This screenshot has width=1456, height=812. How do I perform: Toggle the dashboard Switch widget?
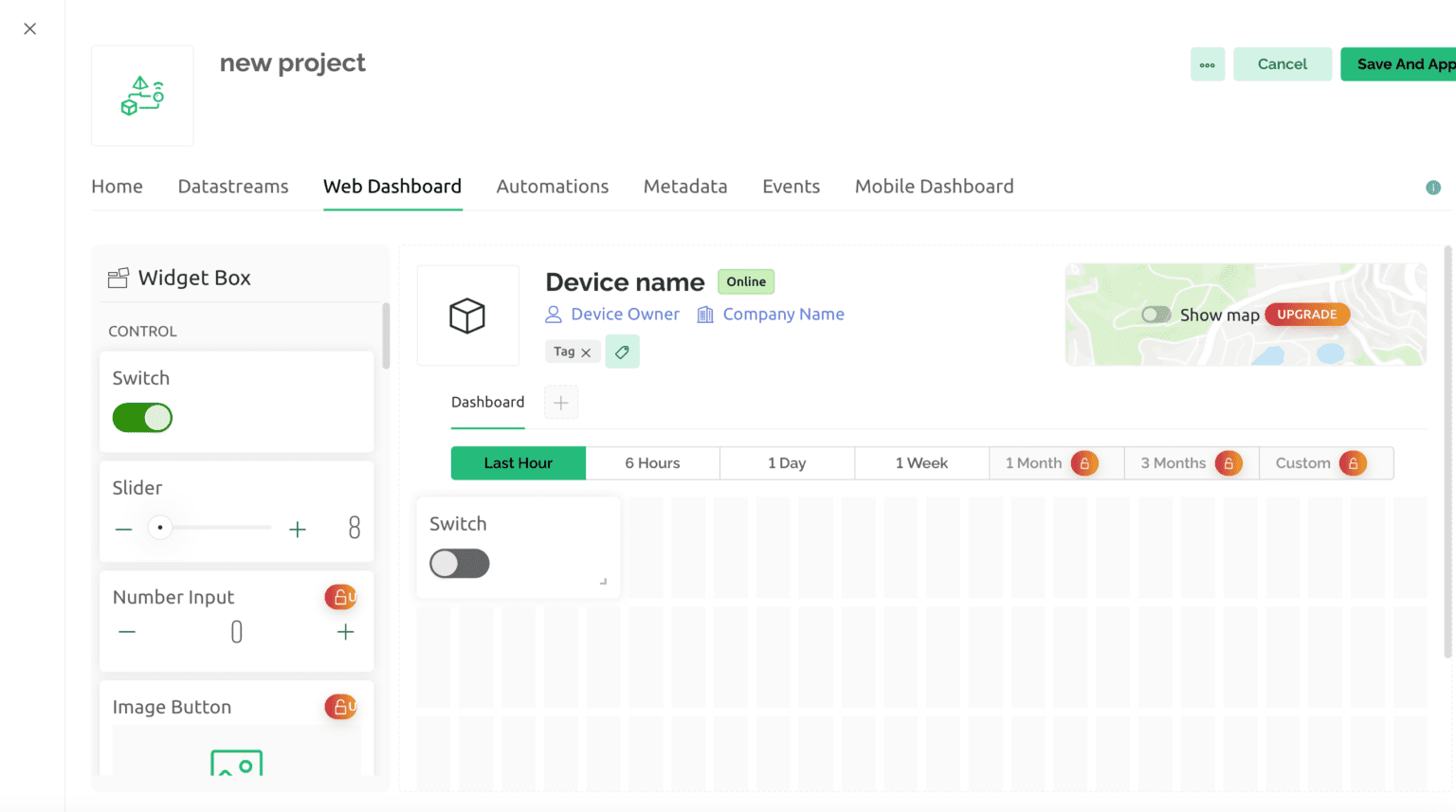(460, 564)
